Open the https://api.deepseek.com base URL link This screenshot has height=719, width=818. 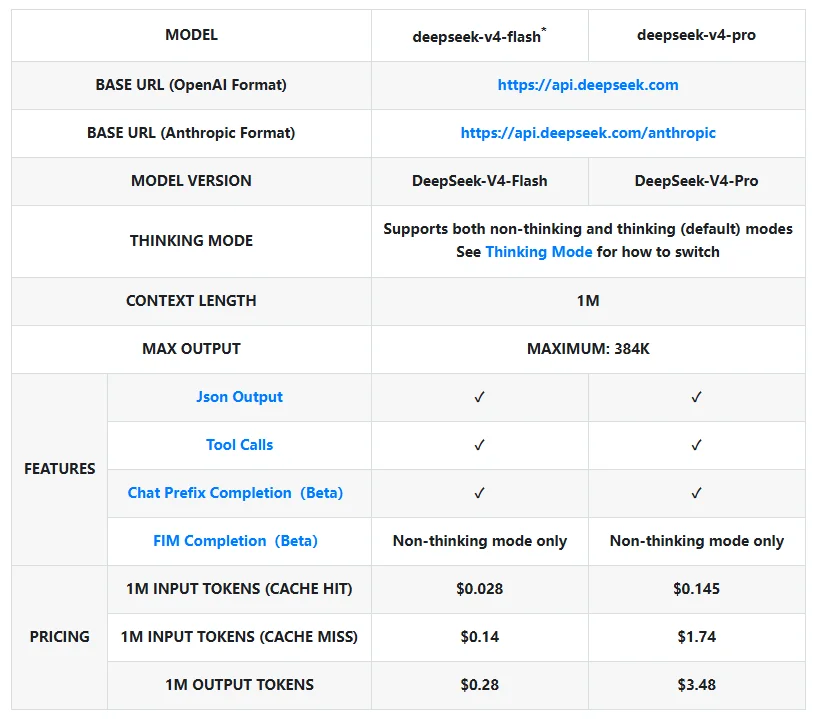point(588,85)
